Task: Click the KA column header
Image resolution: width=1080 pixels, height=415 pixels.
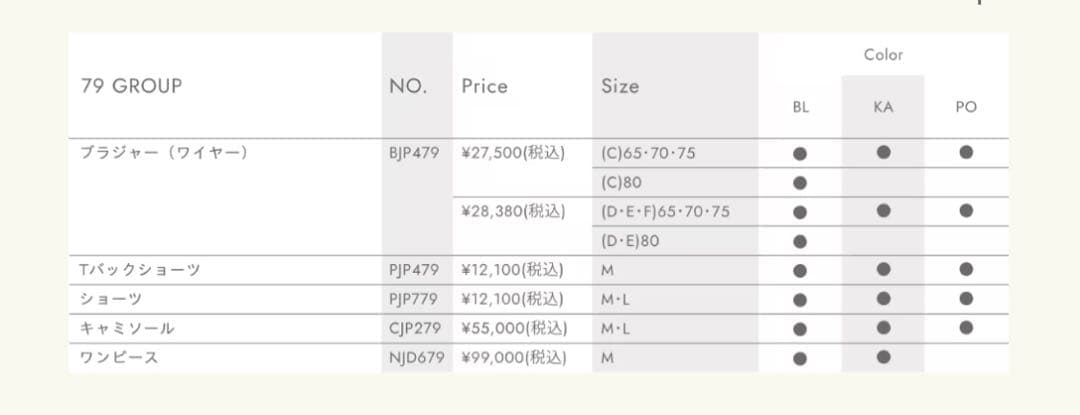Action: point(883,108)
